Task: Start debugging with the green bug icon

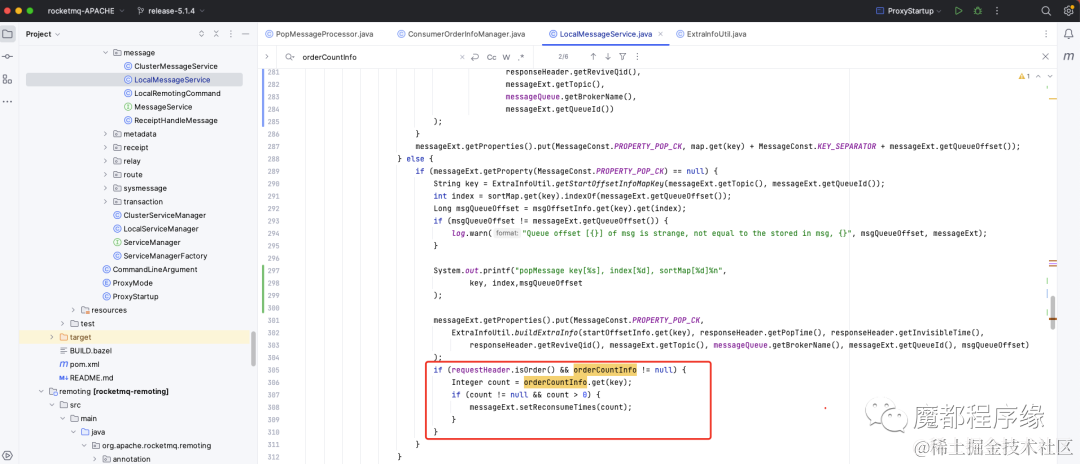Action: click(977, 11)
